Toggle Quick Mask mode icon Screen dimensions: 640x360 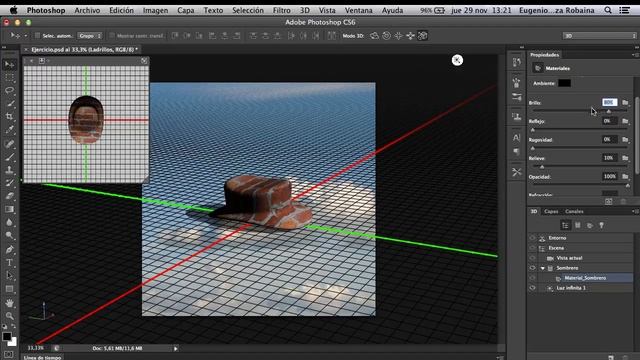tap(9, 355)
